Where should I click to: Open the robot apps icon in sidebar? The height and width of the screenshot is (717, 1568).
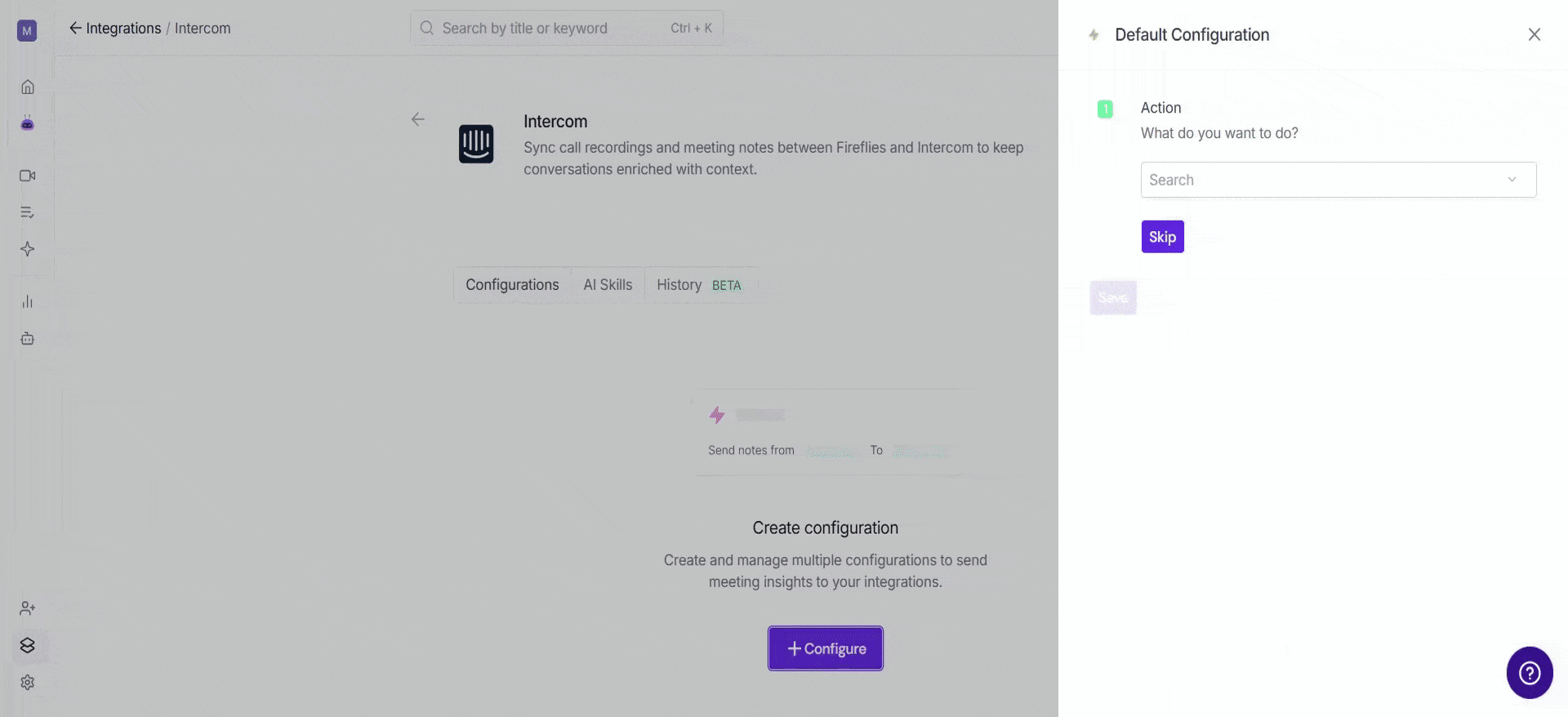pos(27,338)
